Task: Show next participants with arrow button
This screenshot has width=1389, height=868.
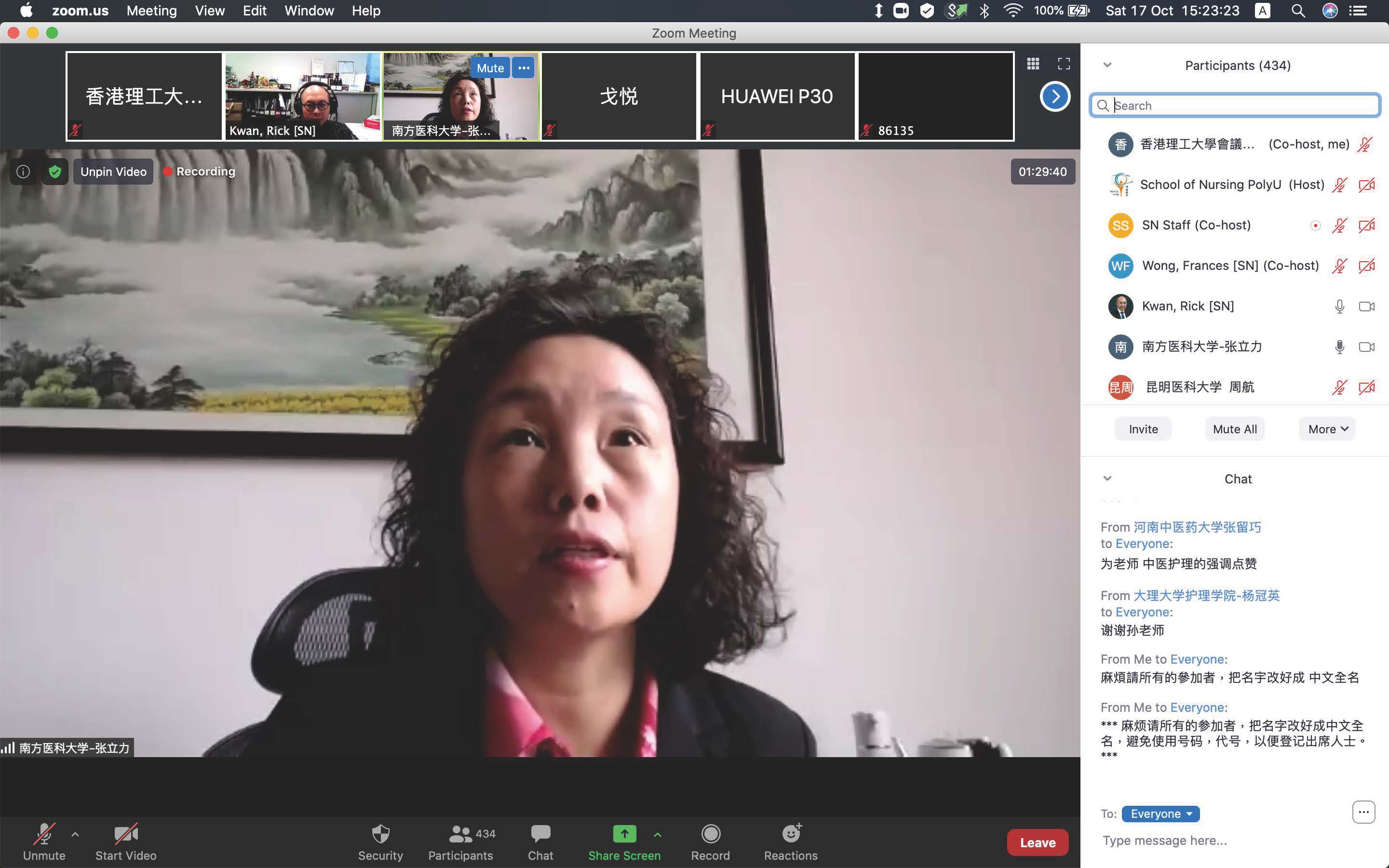Action: (1055, 96)
